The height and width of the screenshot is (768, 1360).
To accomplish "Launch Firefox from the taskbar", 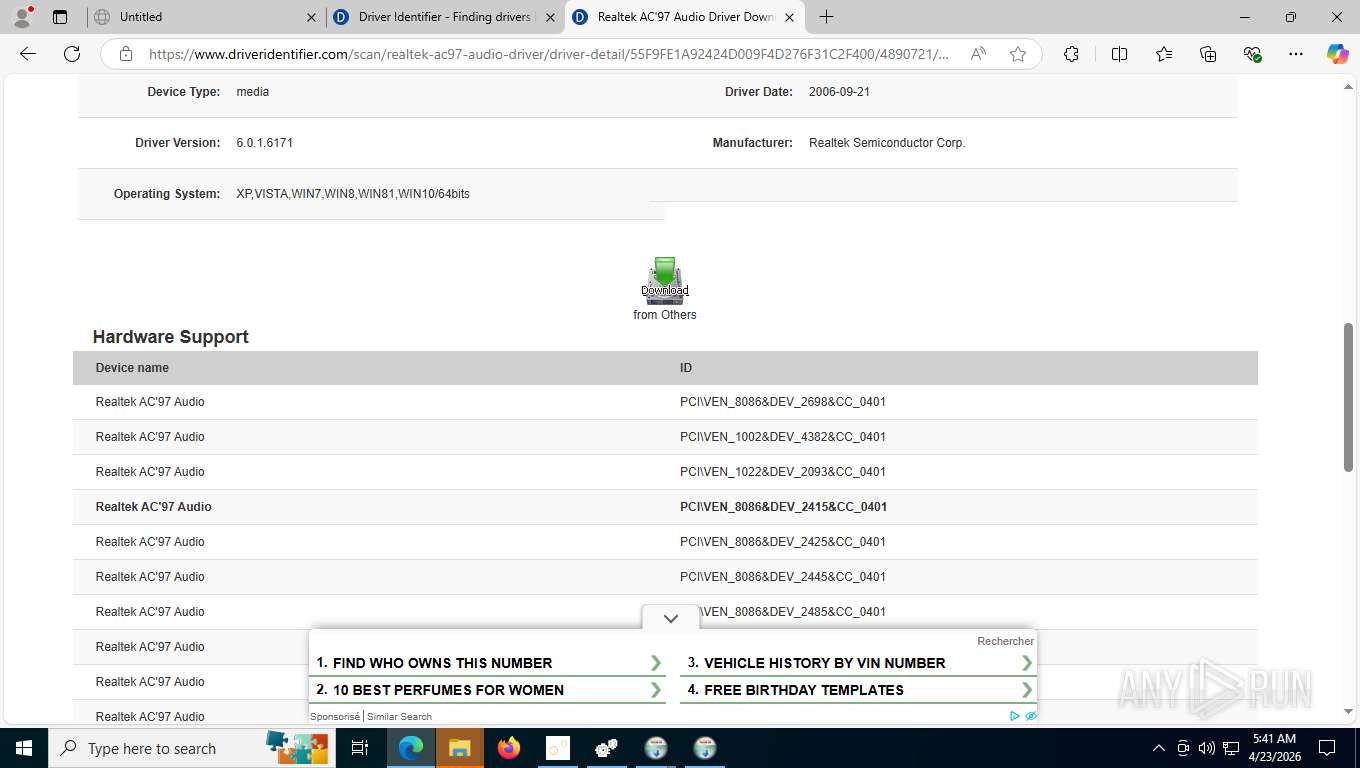I will 509,748.
